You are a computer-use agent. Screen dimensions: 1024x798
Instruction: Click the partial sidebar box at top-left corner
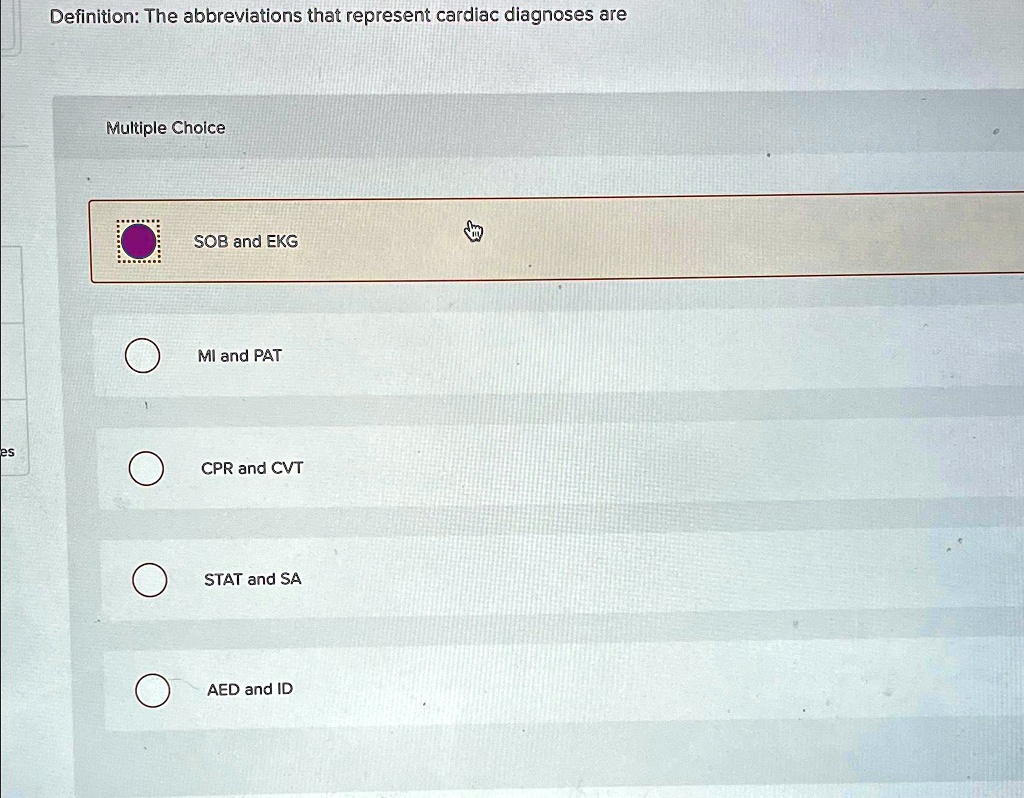9,25
